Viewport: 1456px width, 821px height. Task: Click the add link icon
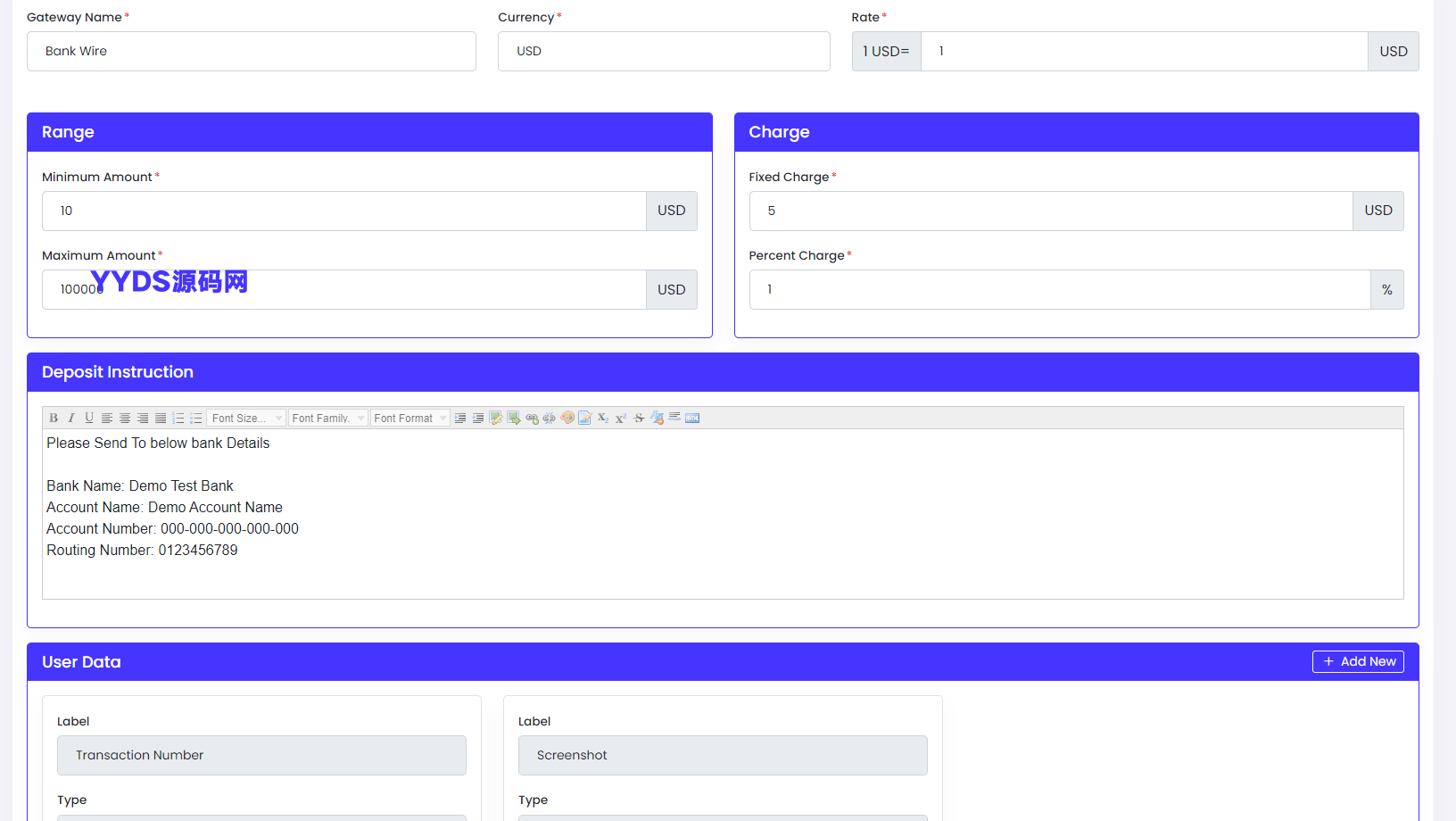click(x=532, y=418)
